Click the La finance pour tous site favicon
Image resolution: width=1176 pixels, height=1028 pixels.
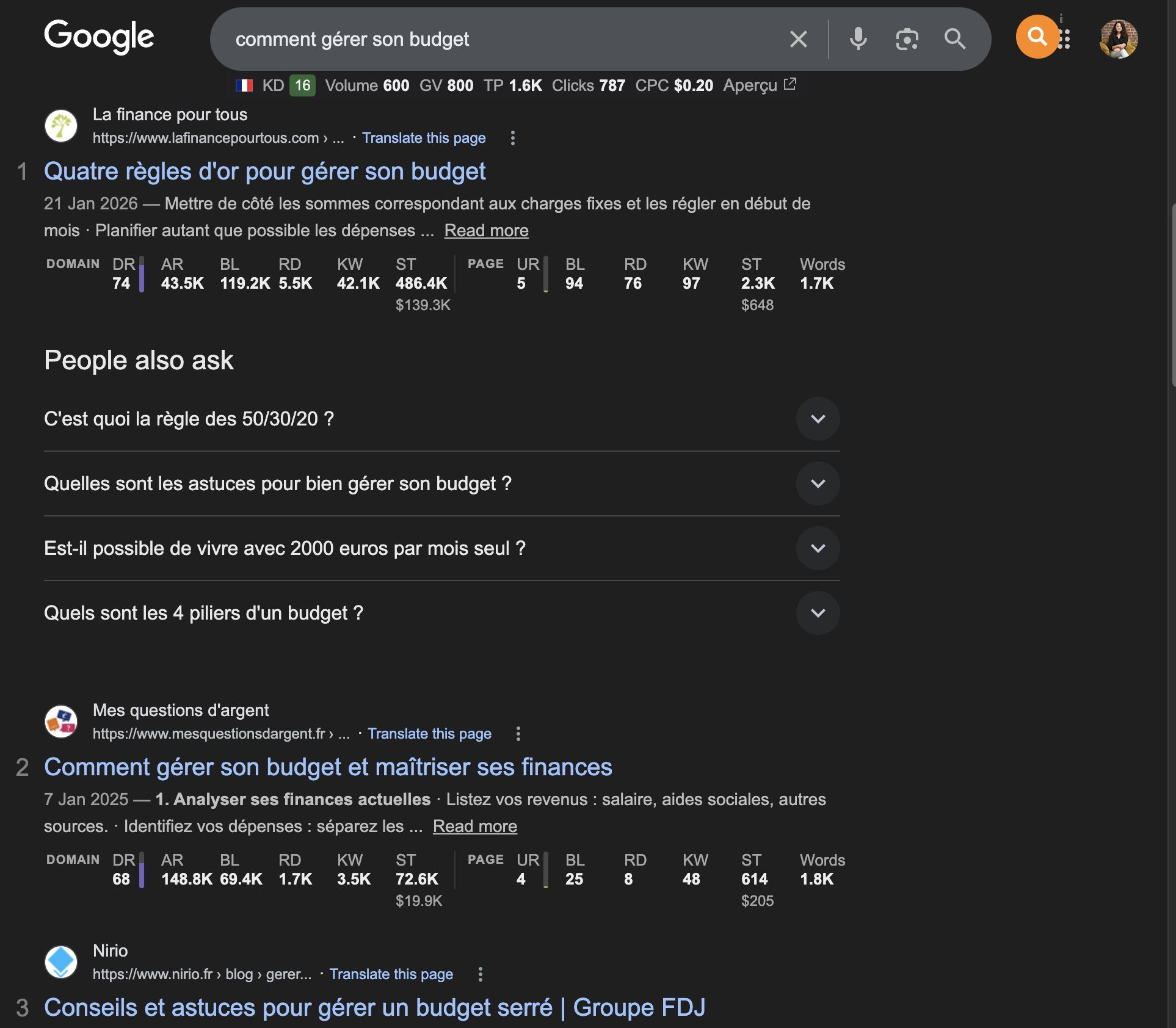click(x=62, y=125)
